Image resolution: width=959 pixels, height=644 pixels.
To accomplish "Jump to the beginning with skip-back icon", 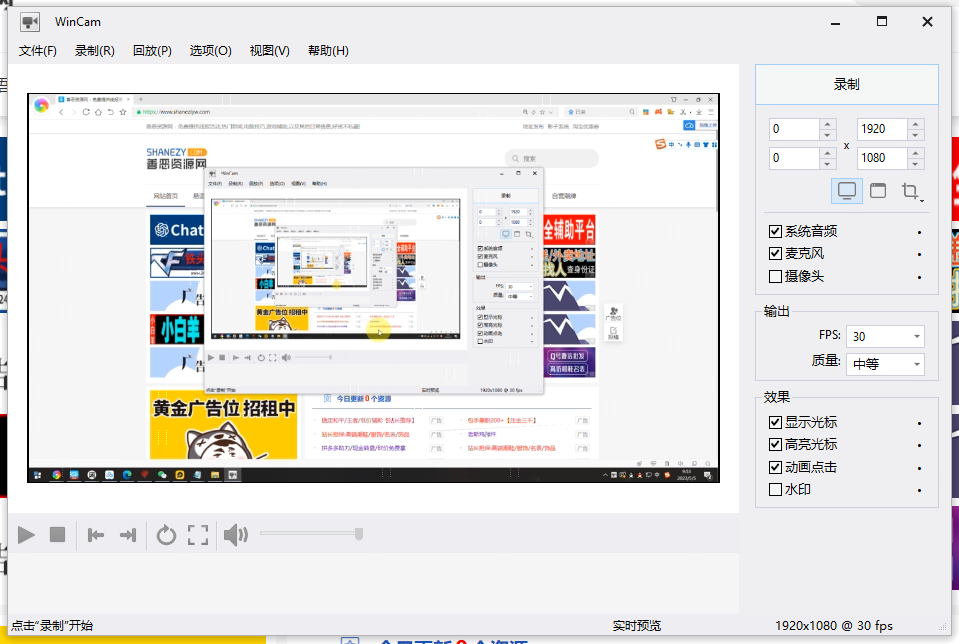I will (x=95, y=535).
